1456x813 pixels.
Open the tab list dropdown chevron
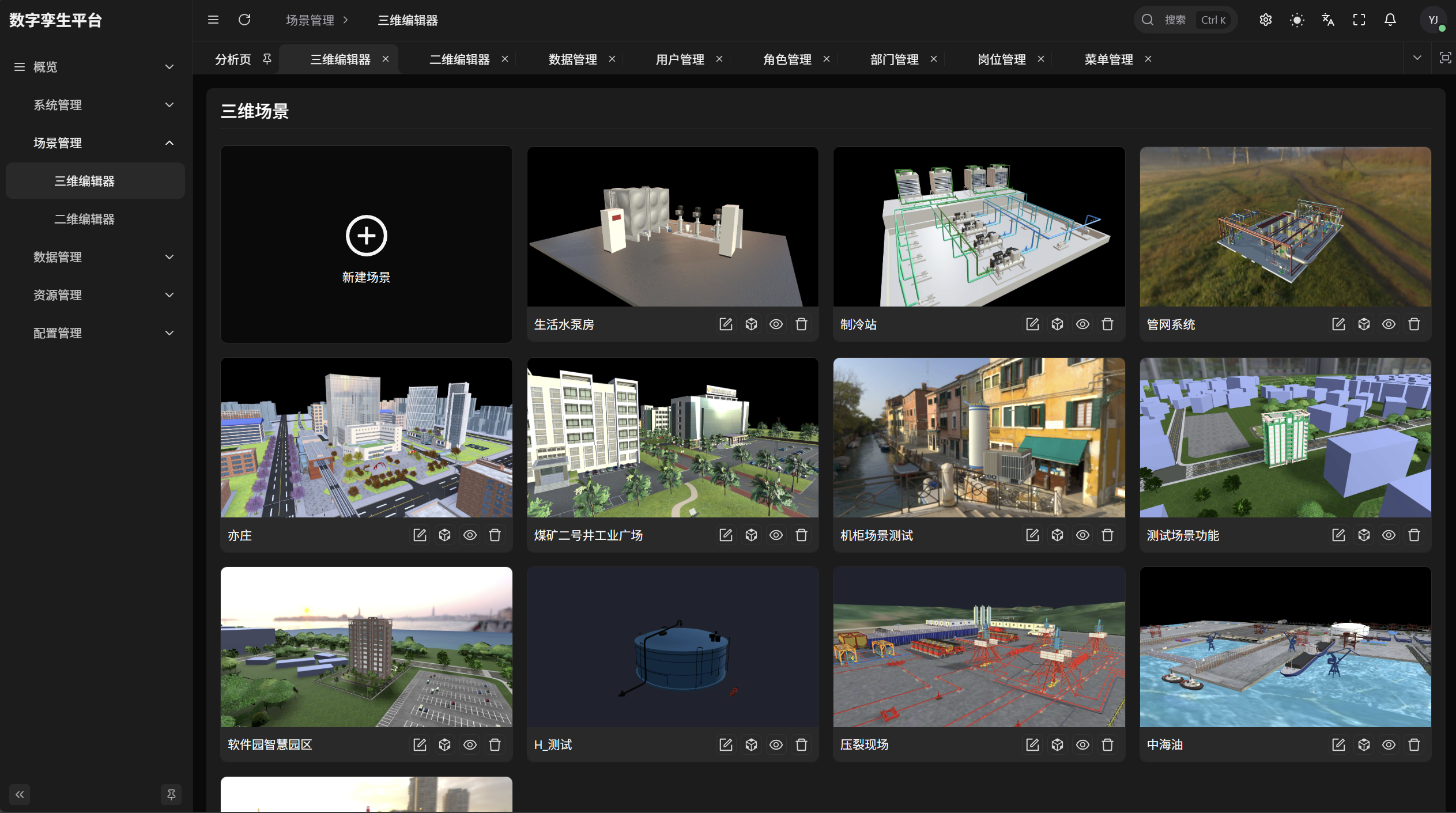pos(1417,58)
